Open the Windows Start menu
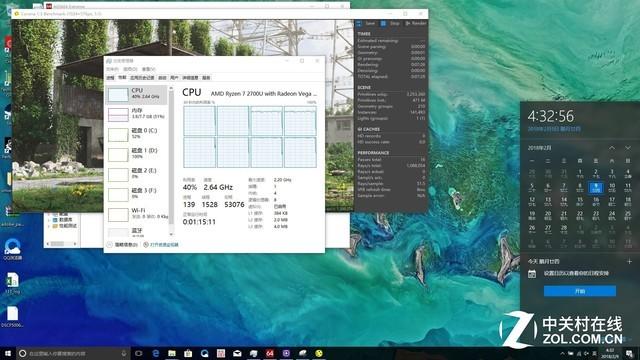Viewport: 640px width, 360px height. (x=8, y=353)
